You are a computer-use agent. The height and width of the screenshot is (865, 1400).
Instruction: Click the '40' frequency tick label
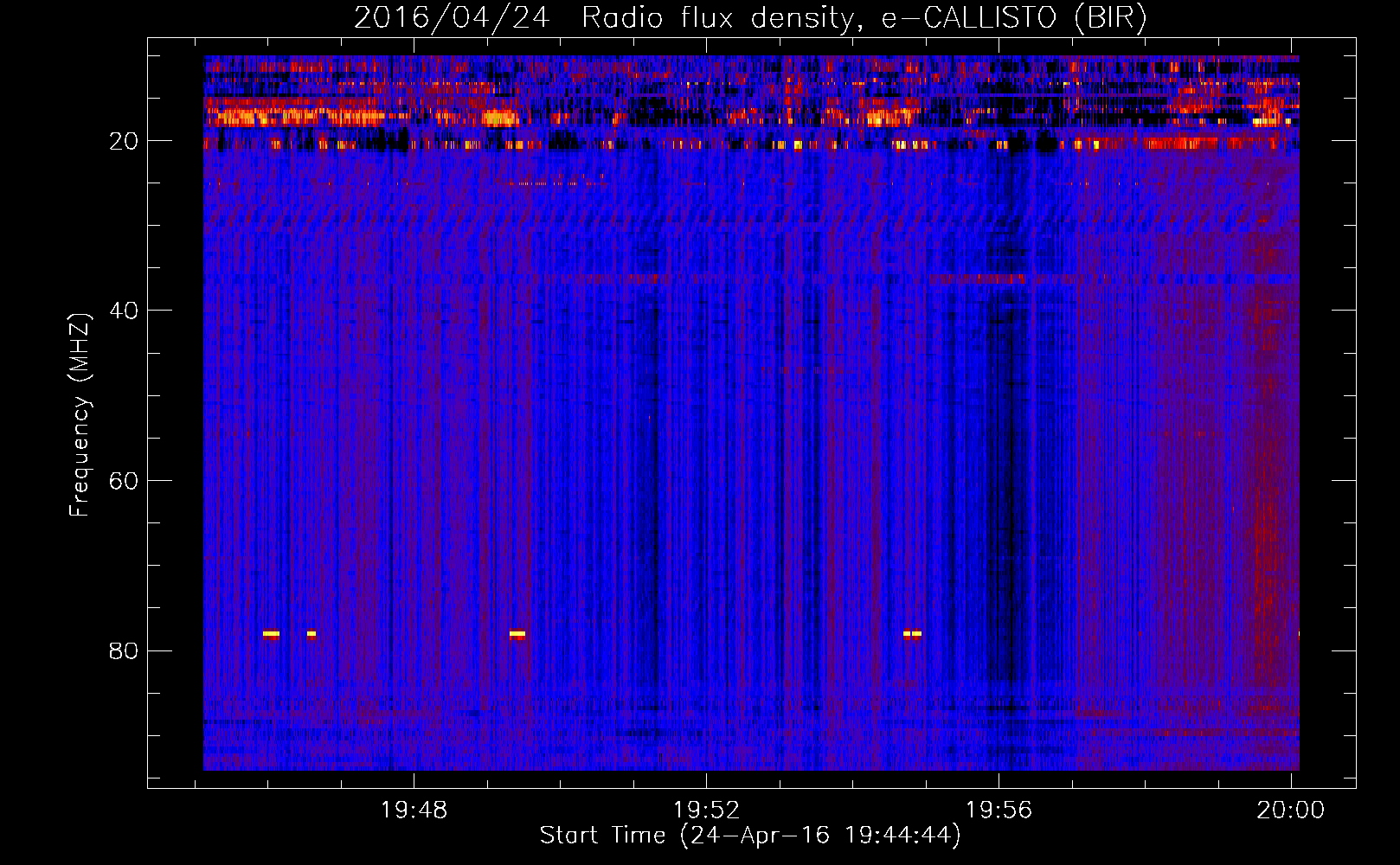pos(124,311)
